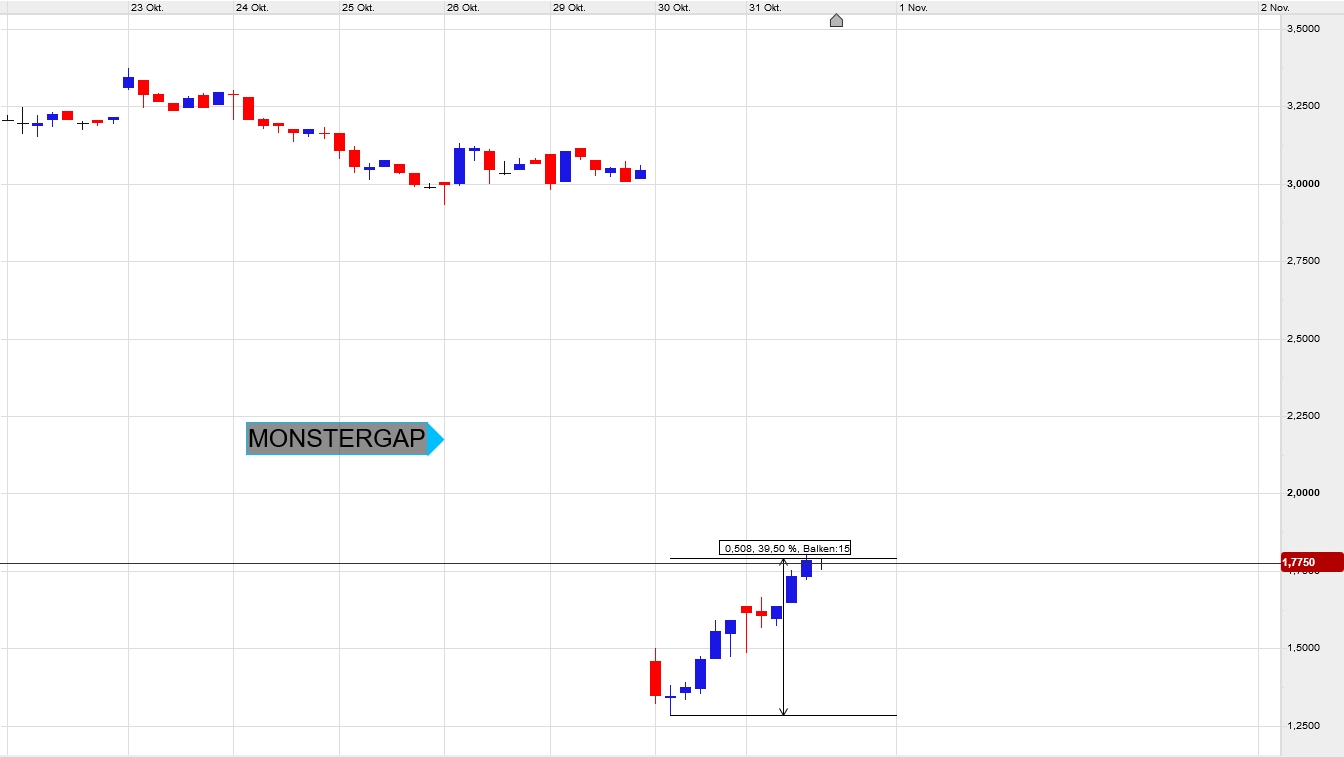Click the "23 Okt." date label
The height and width of the screenshot is (757, 1344).
tap(147, 7)
